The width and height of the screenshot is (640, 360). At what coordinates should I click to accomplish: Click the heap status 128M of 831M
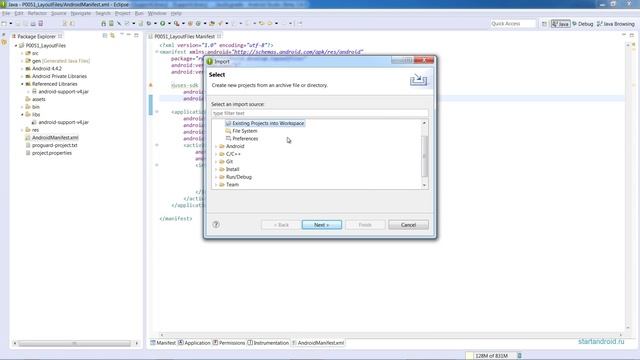[x=491, y=356]
